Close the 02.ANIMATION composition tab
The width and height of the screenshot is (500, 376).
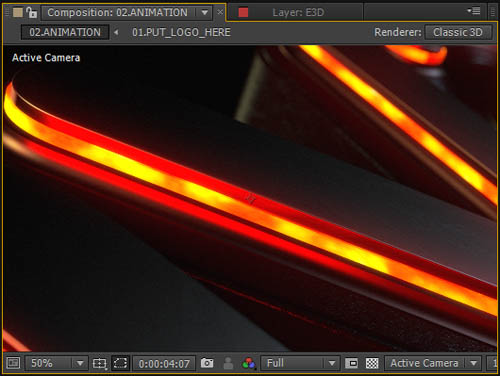[220, 13]
